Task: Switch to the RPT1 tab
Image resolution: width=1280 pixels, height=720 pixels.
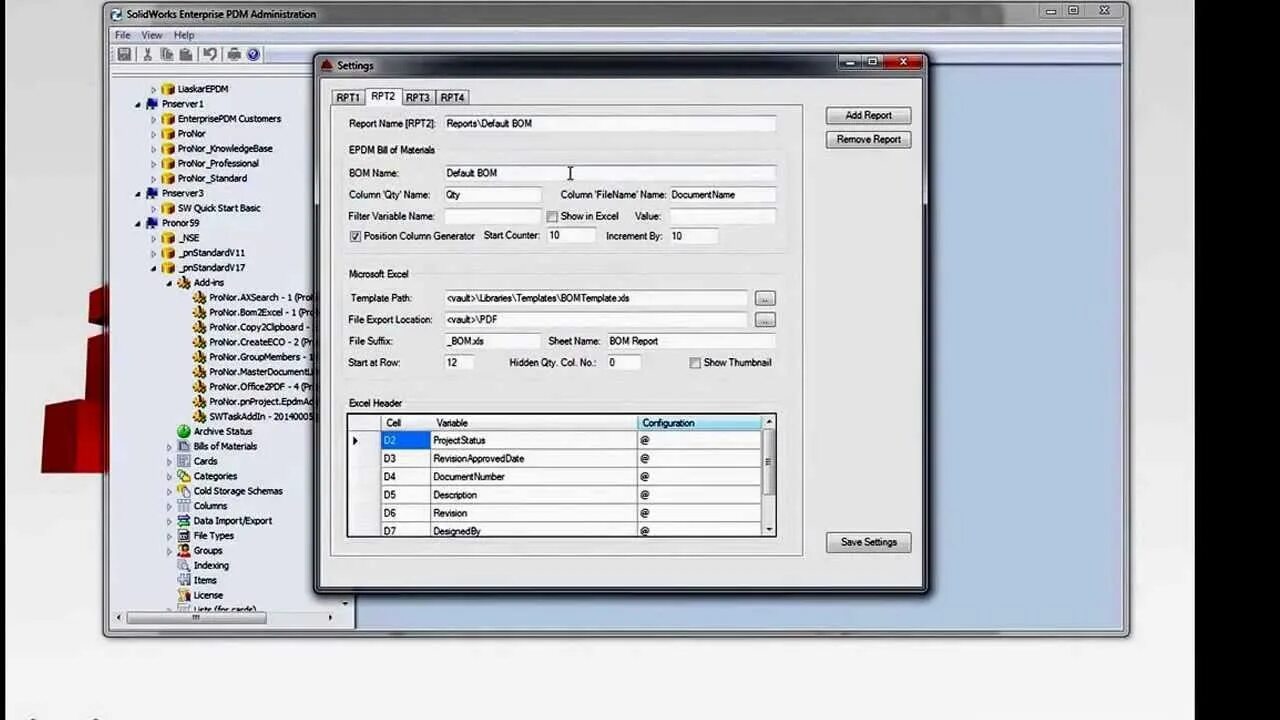Action: point(348,98)
